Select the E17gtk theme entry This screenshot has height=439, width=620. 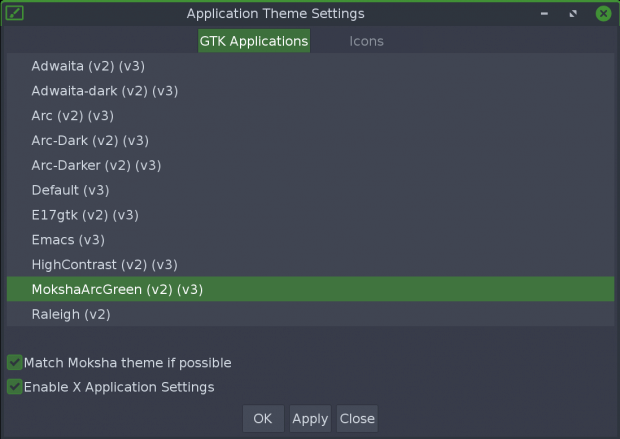pos(310,215)
